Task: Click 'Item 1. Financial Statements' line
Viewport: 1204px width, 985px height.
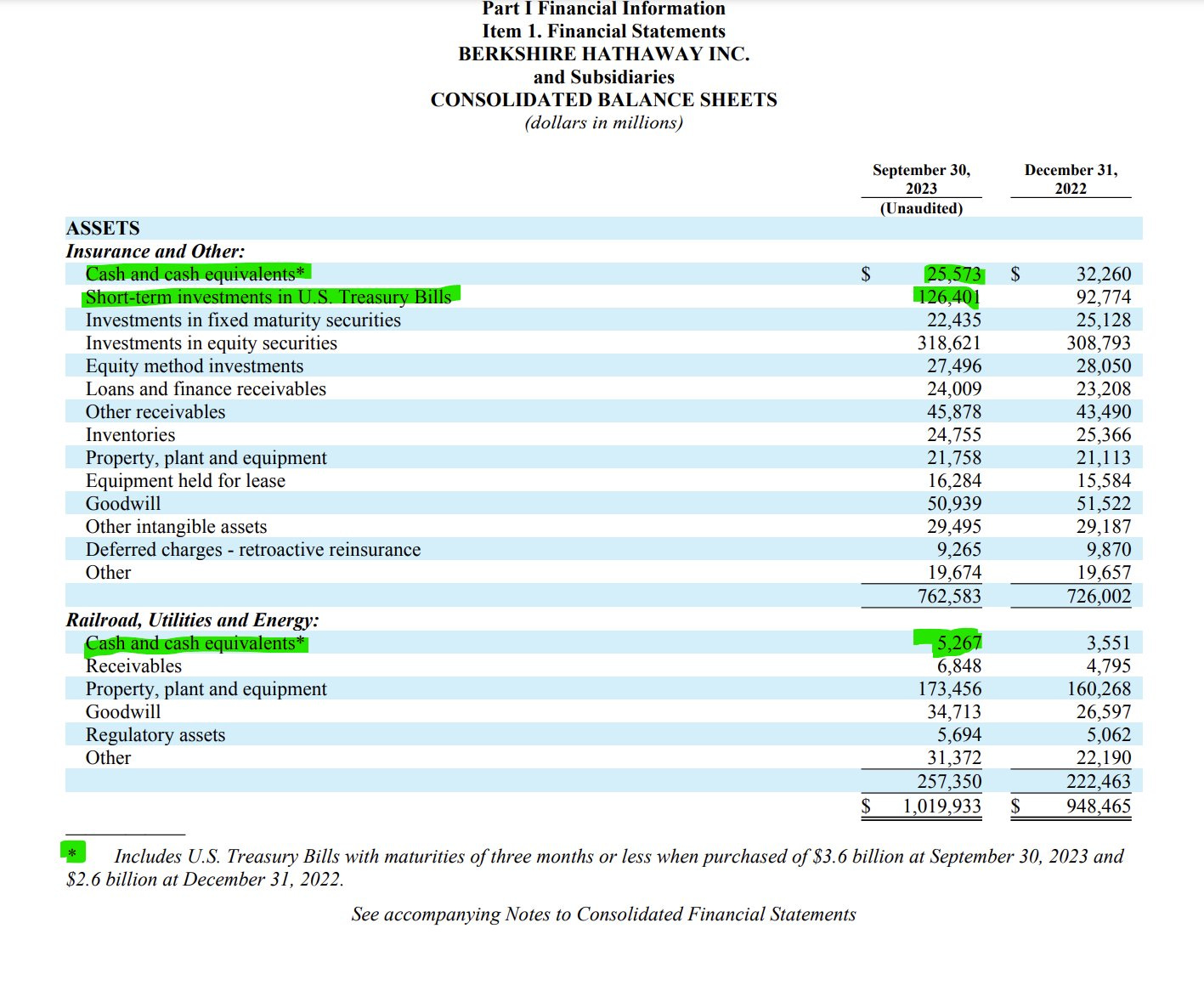Action: coord(603,31)
